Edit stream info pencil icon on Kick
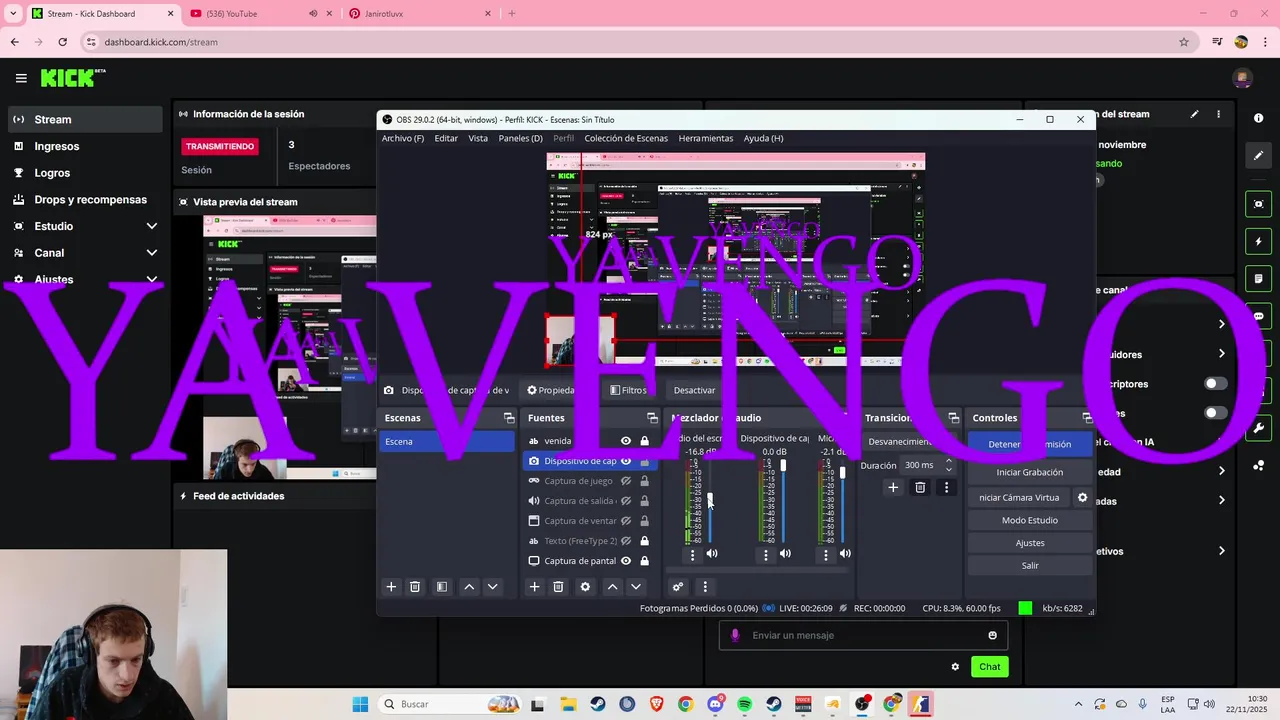 coord(1194,114)
